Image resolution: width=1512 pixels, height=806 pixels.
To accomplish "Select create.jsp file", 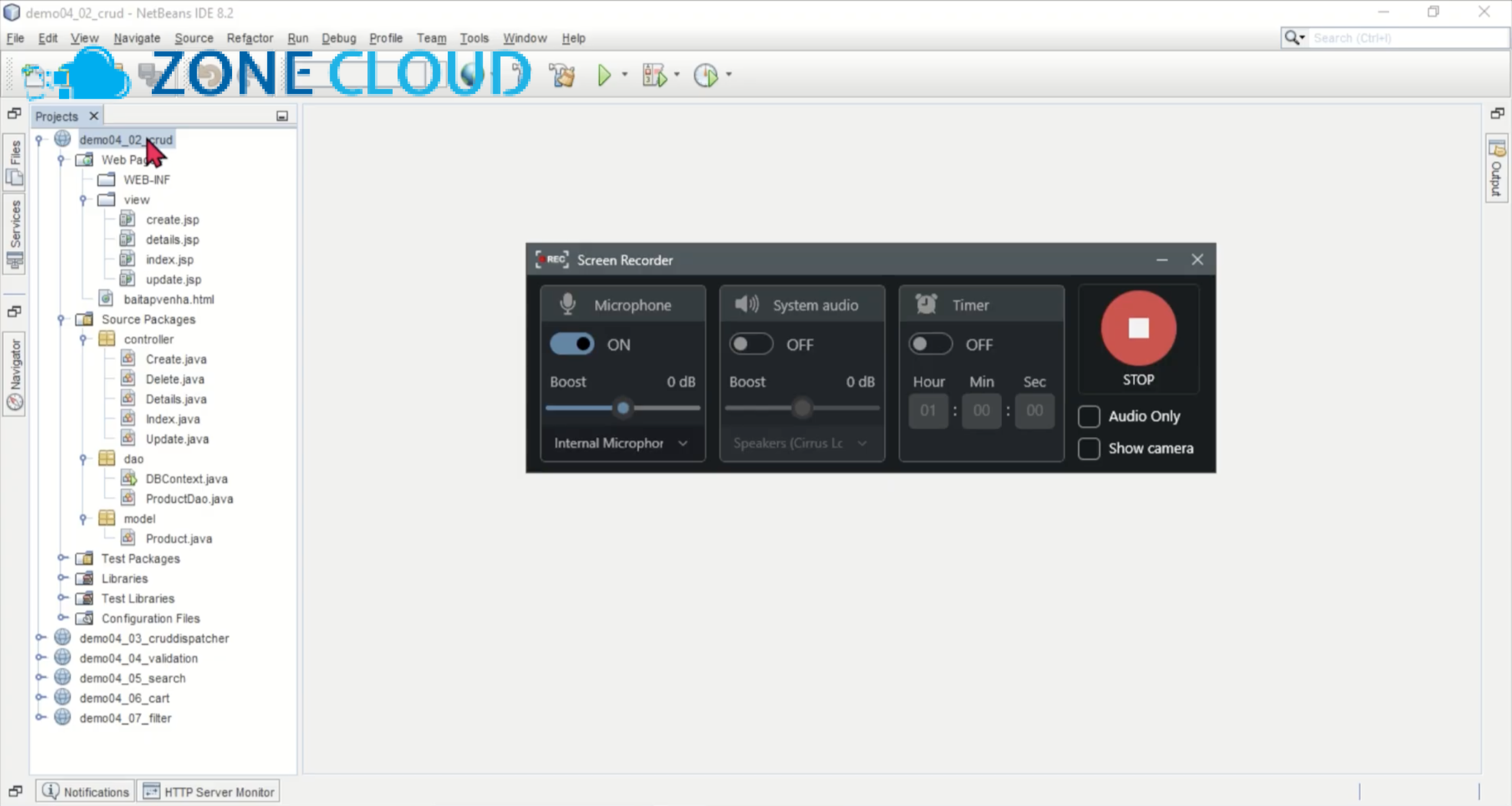I will tap(172, 220).
